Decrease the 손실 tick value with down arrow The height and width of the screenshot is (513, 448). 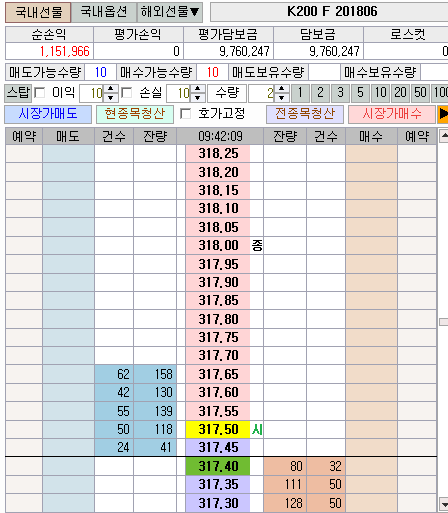tap(198, 98)
